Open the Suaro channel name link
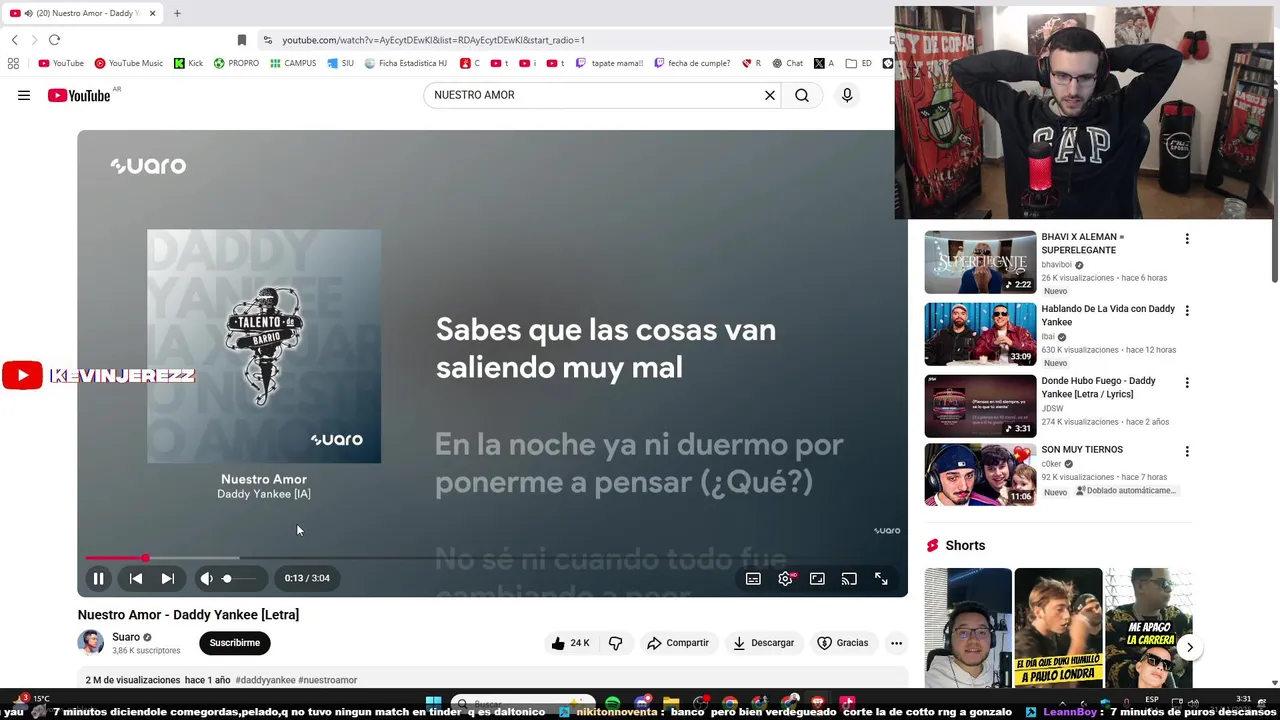 [x=126, y=637]
